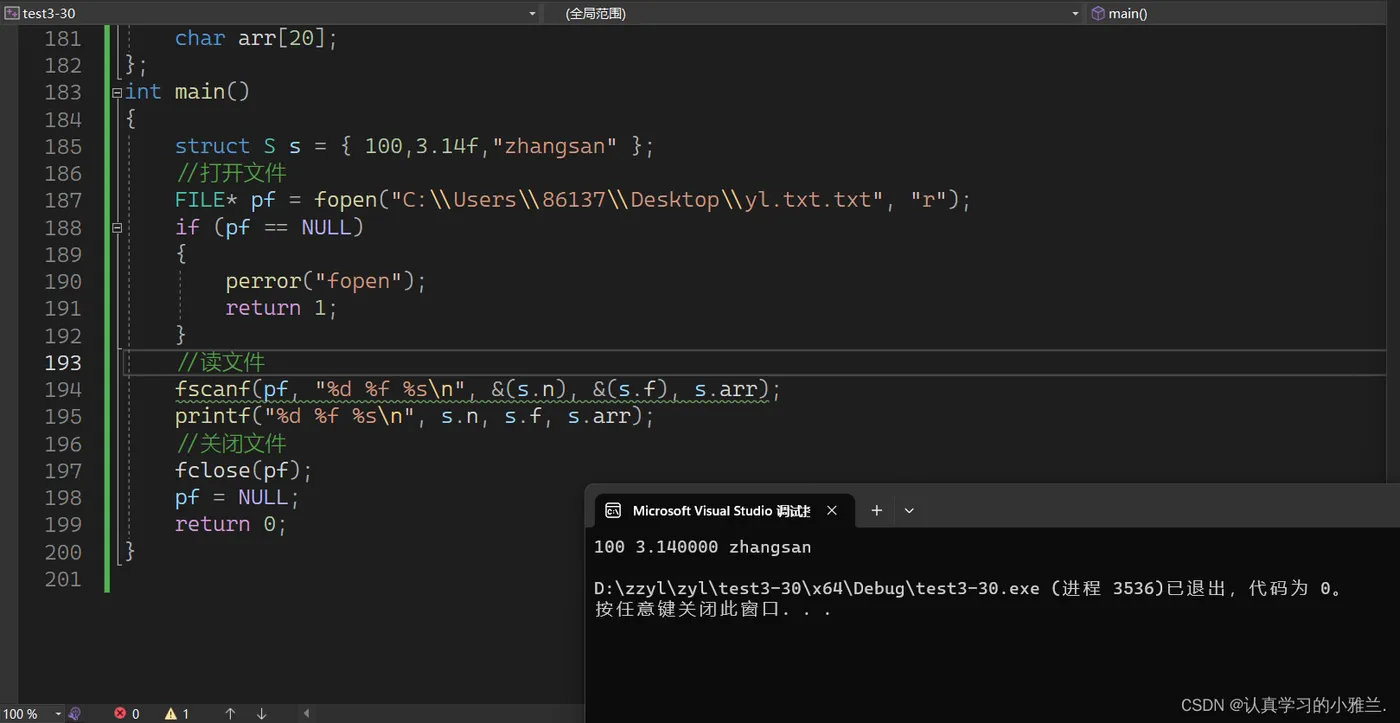Click the console output '100 3.140000 zhangsan'
Screen dimensions: 1400x723
(x=702, y=547)
